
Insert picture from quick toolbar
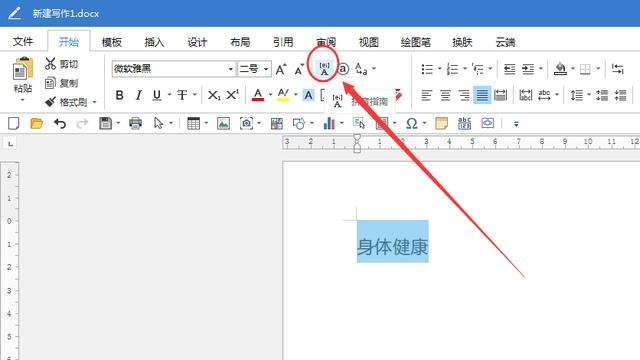pyautogui.click(x=223, y=123)
